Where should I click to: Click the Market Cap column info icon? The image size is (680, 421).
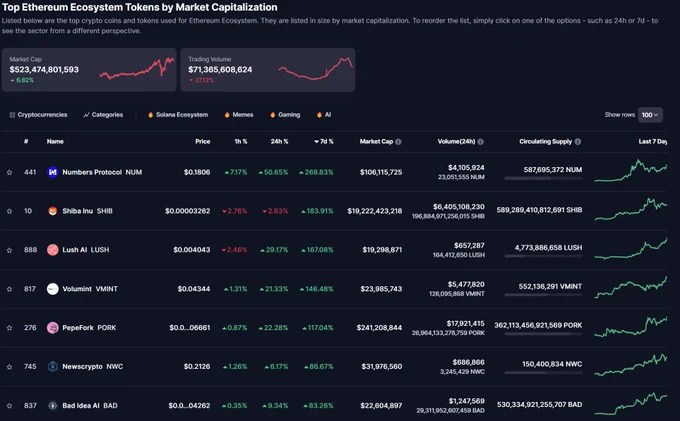pyautogui.click(x=398, y=142)
